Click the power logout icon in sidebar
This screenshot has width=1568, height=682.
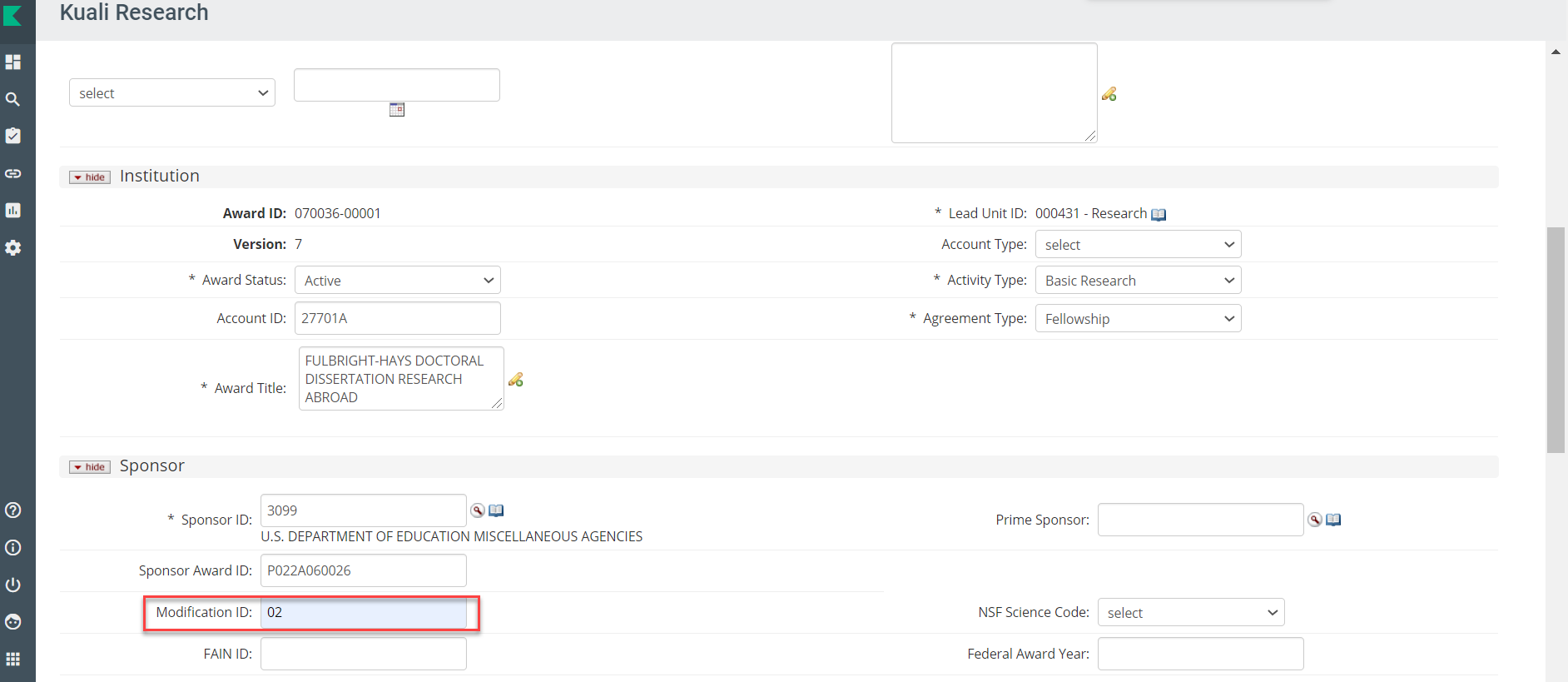[x=12, y=585]
